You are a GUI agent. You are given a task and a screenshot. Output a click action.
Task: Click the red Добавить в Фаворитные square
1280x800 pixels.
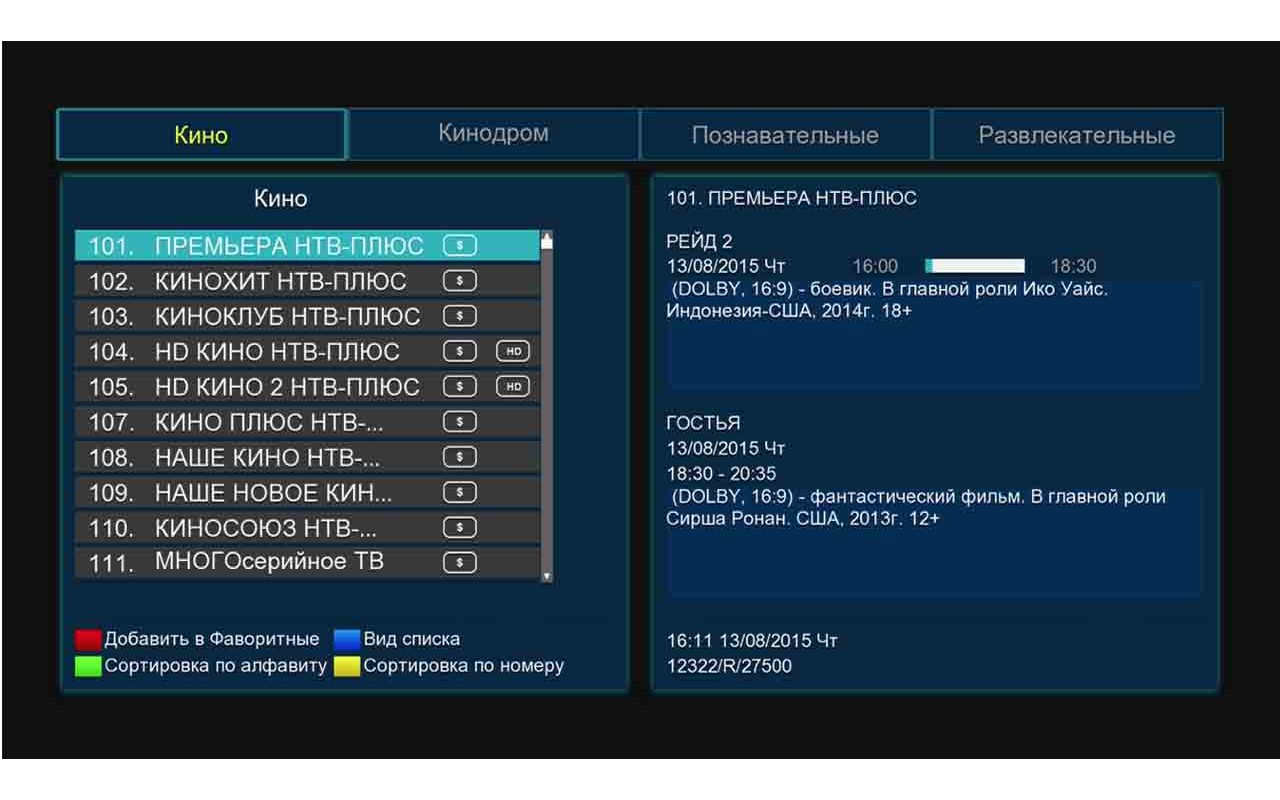pos(88,640)
